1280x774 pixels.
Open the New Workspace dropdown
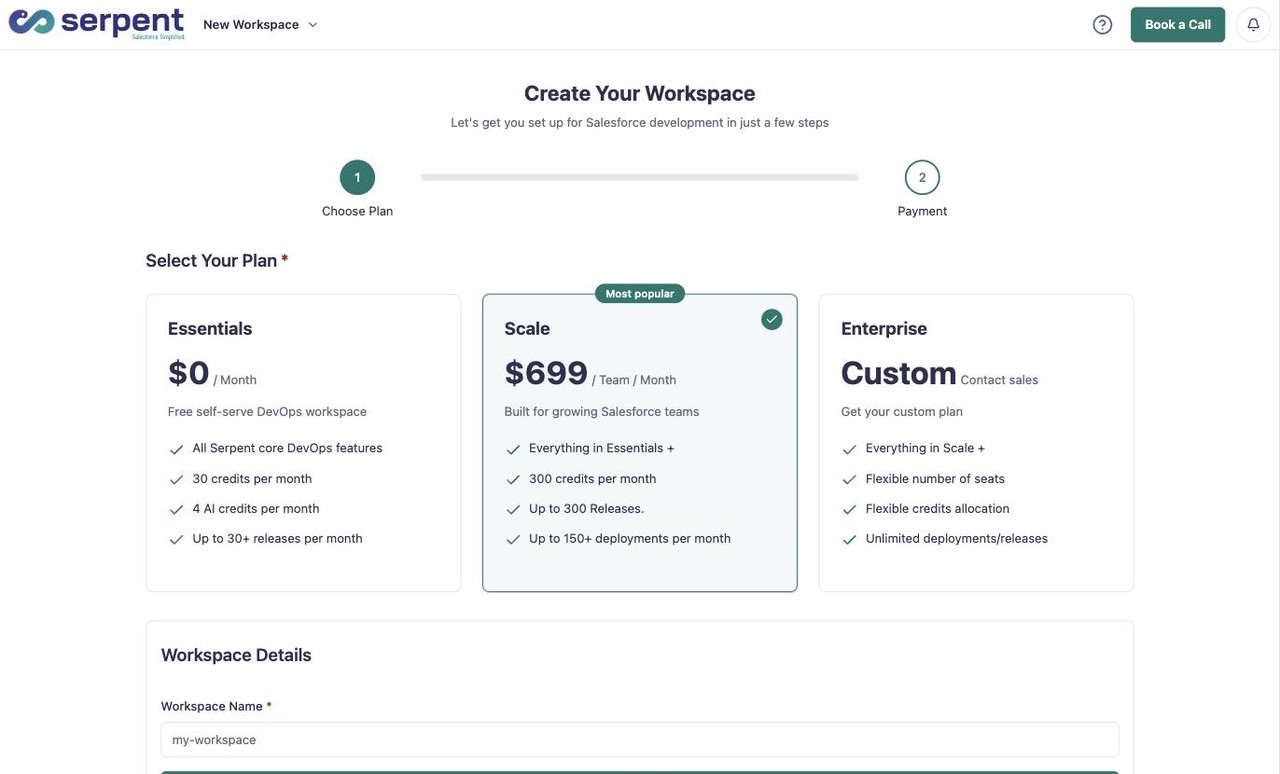(x=260, y=25)
